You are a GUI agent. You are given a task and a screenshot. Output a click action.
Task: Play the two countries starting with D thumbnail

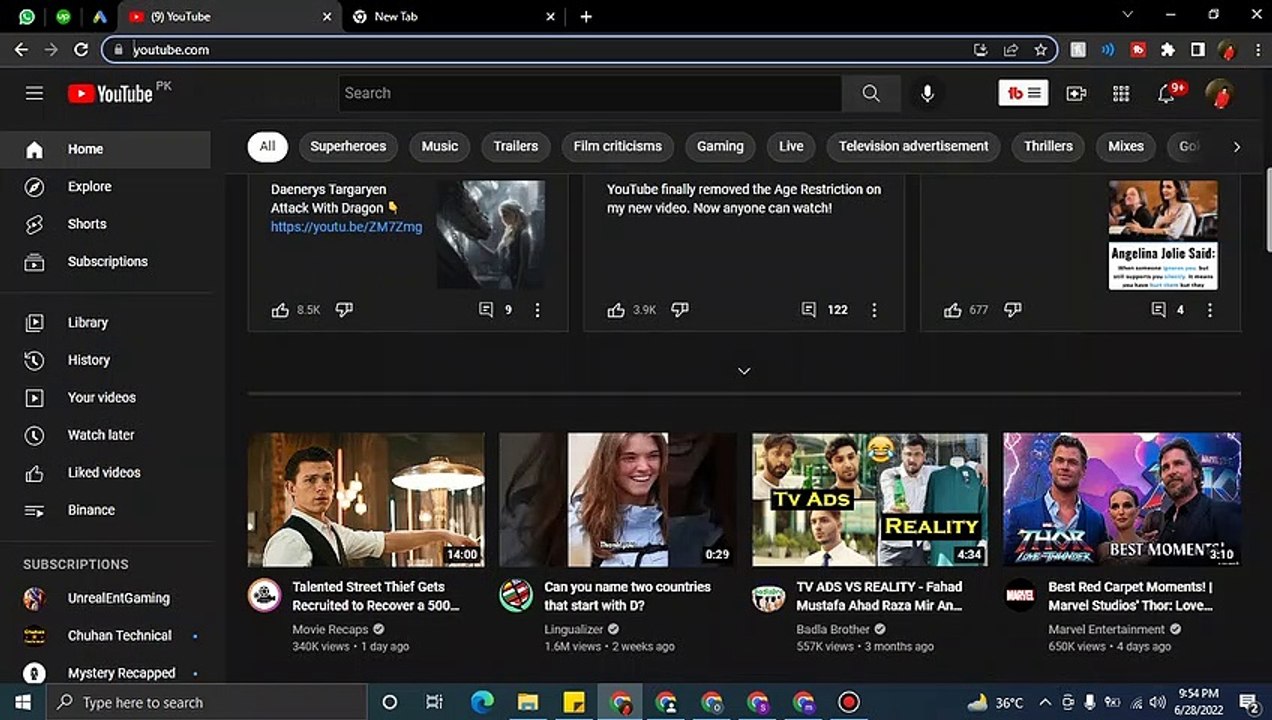pyautogui.click(x=618, y=500)
